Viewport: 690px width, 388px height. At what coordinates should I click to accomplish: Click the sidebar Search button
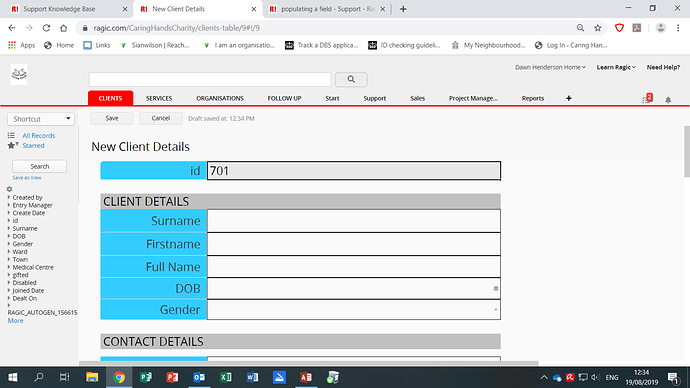(40, 166)
